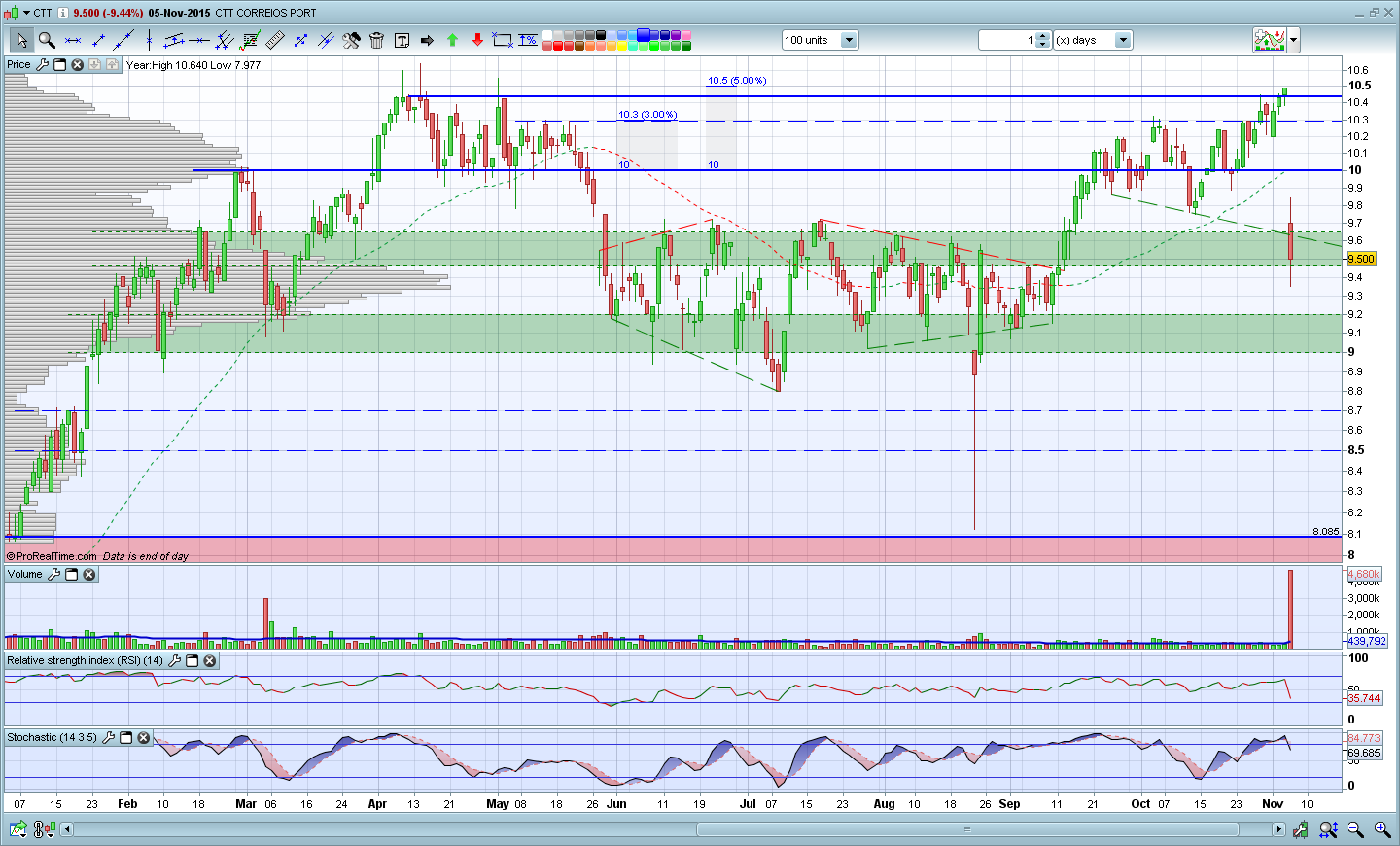Screen dimensions: 1400x846
Task: Select the green up arrow marker tool
Action: 452,40
